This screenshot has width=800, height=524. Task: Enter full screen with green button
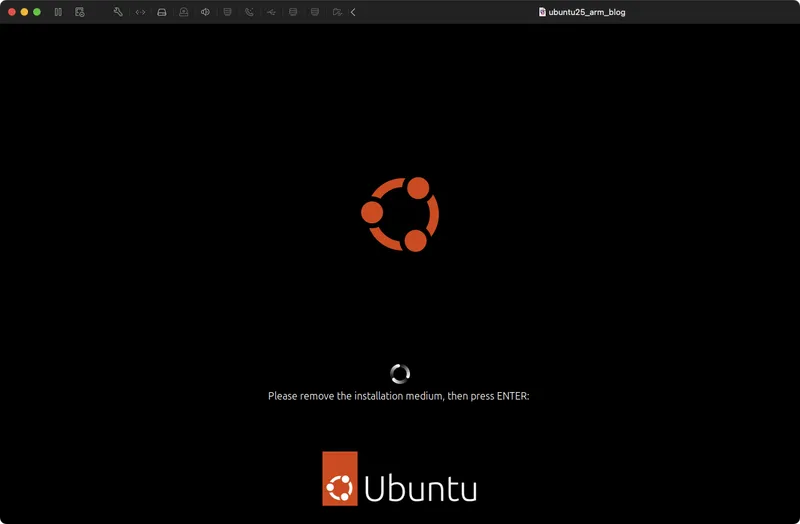(x=37, y=12)
